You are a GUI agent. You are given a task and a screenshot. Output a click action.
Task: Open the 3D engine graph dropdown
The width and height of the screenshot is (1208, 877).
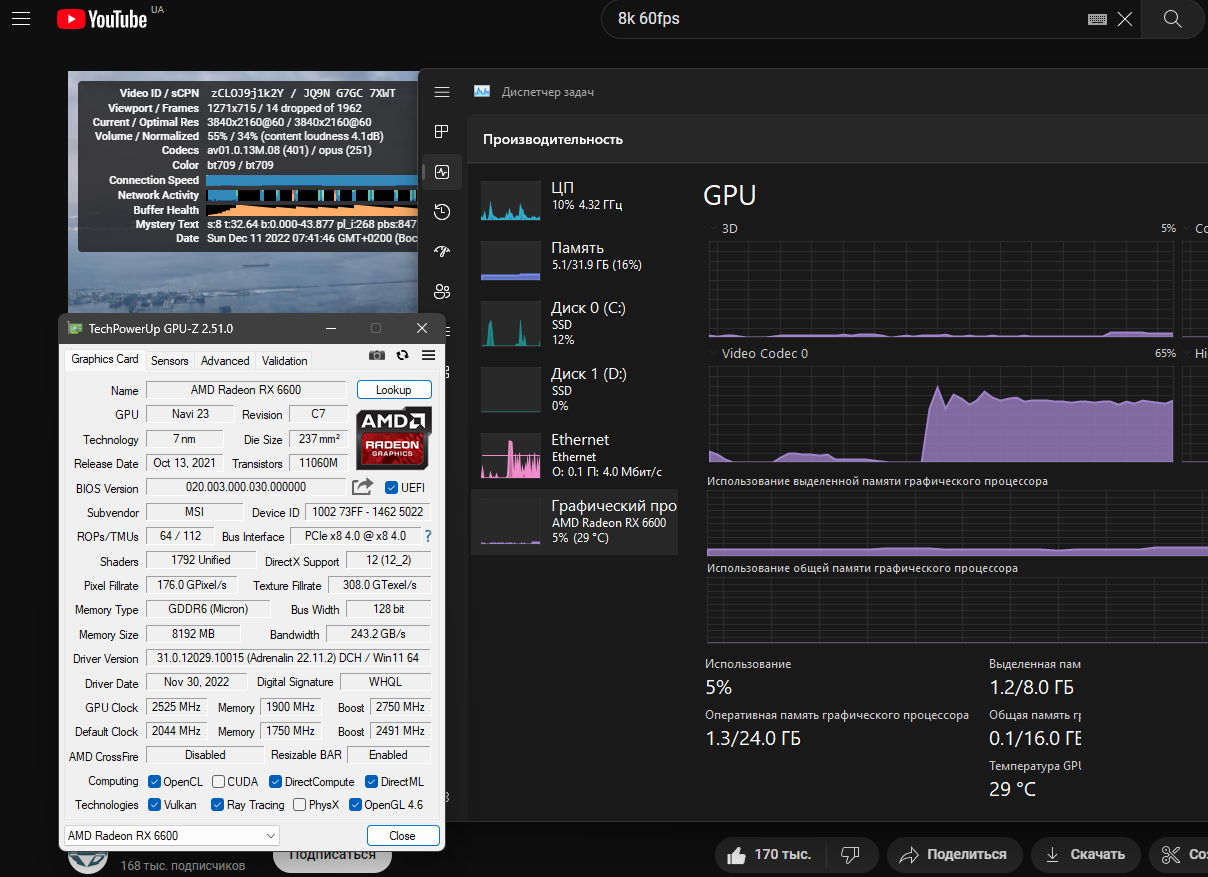click(x=712, y=229)
